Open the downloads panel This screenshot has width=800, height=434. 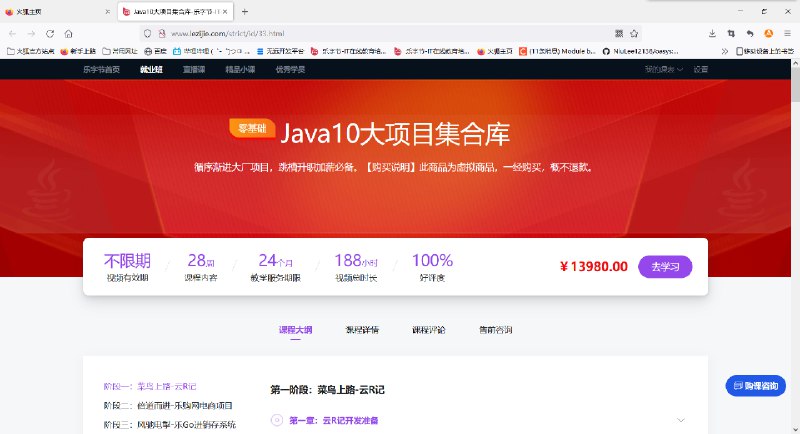click(x=712, y=34)
